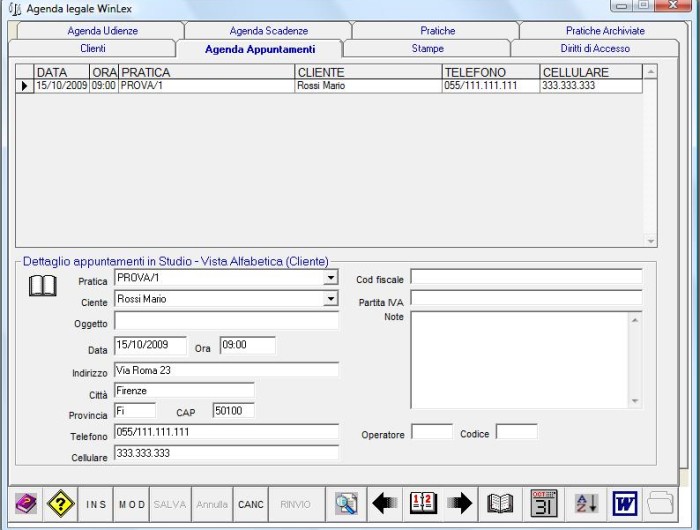700x530 pixels.
Task: Click the Telefono input field
Action: point(226,432)
